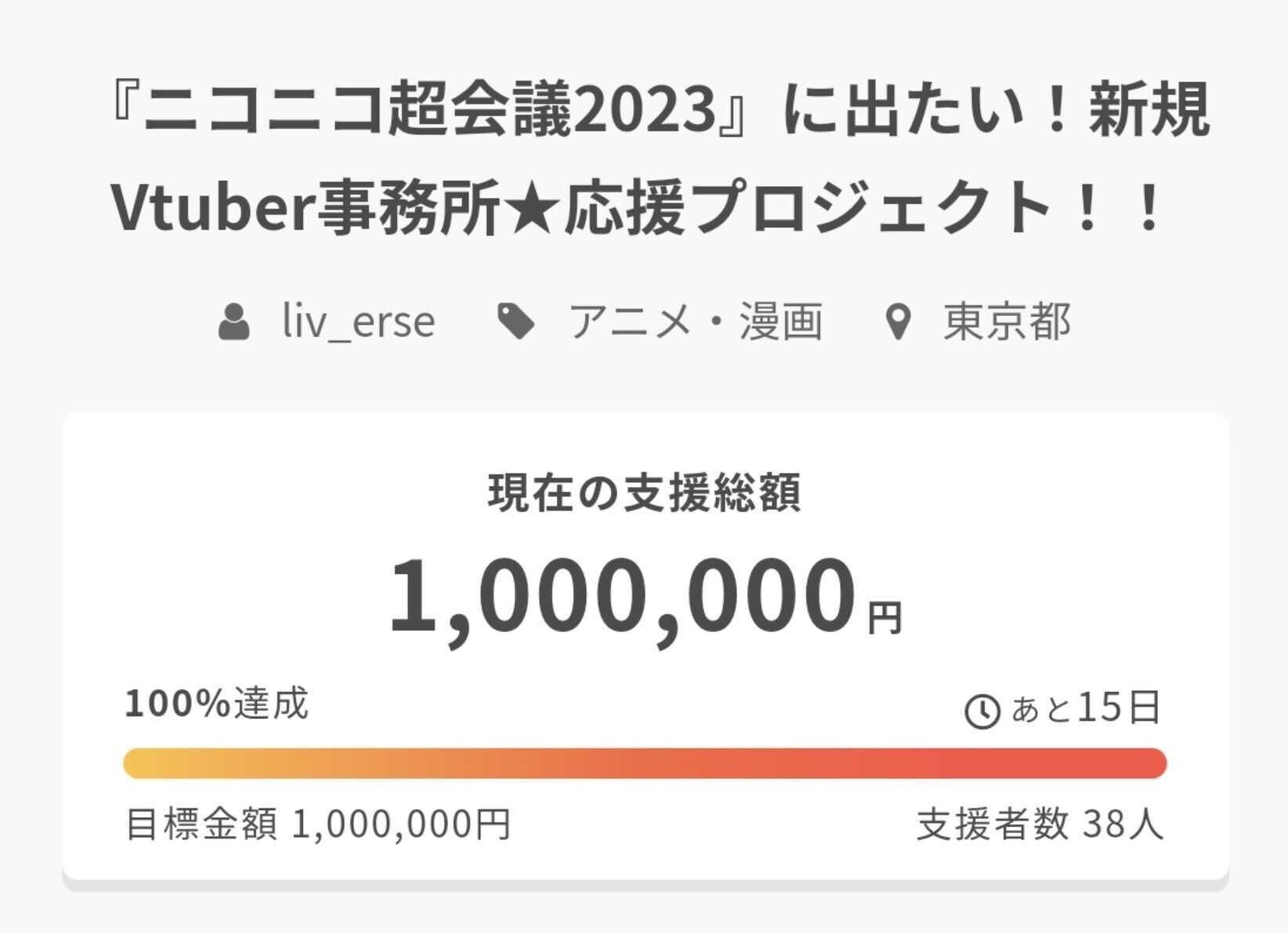Click the ★ star symbol in the title
This screenshot has height=933, width=1288.
[x=532, y=209]
